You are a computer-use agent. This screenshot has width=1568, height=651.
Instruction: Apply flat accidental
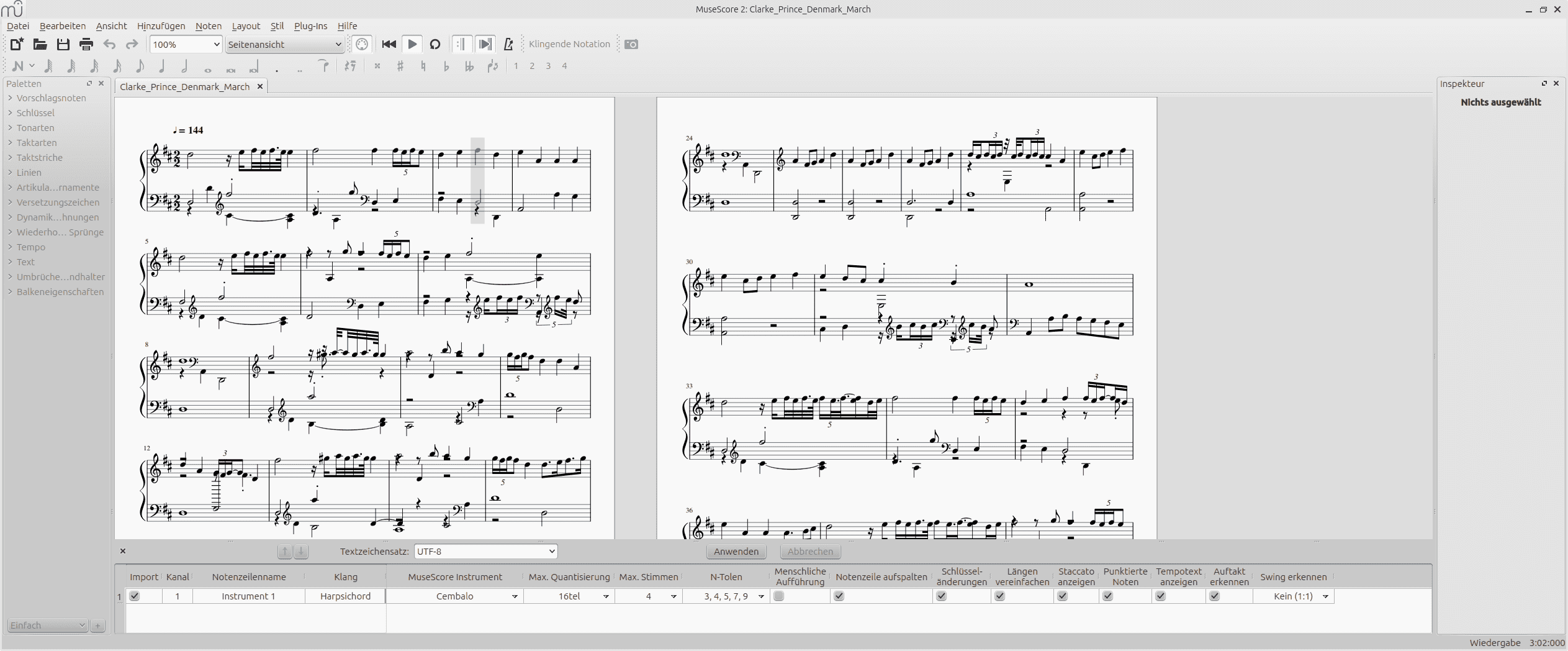click(446, 66)
